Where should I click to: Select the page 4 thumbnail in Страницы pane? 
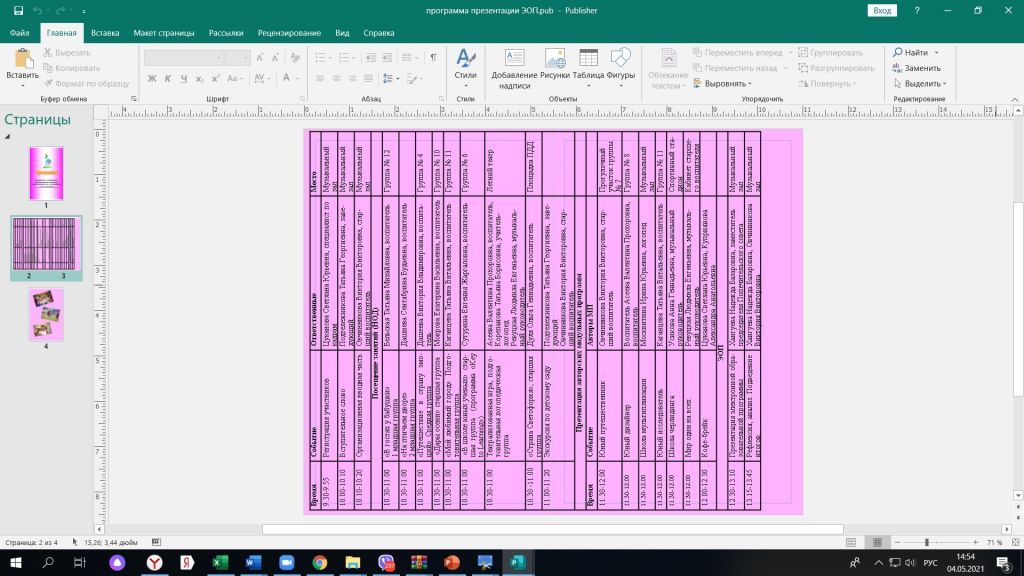tap(46, 313)
